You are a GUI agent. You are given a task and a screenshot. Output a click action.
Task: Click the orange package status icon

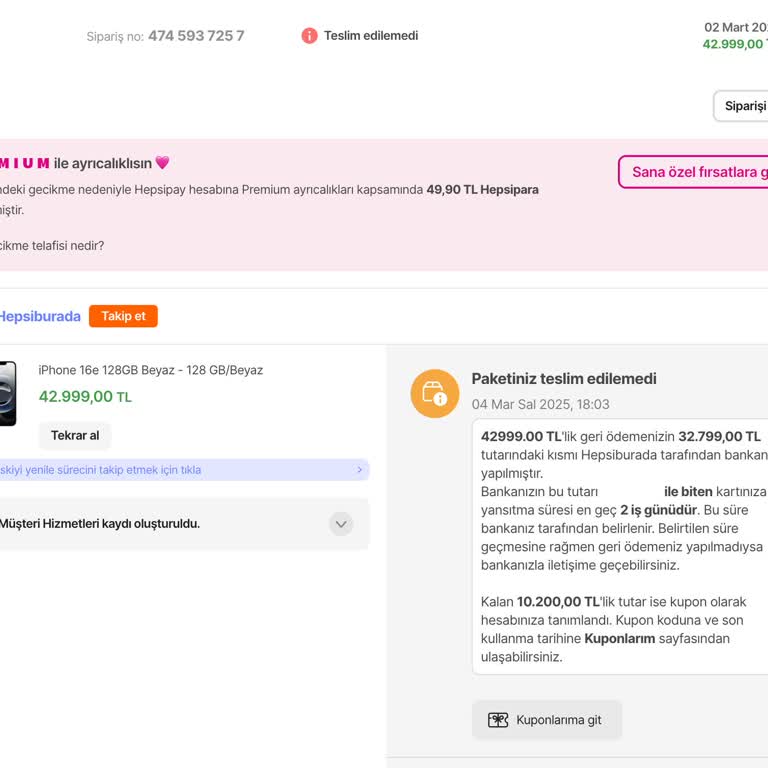[x=434, y=393]
